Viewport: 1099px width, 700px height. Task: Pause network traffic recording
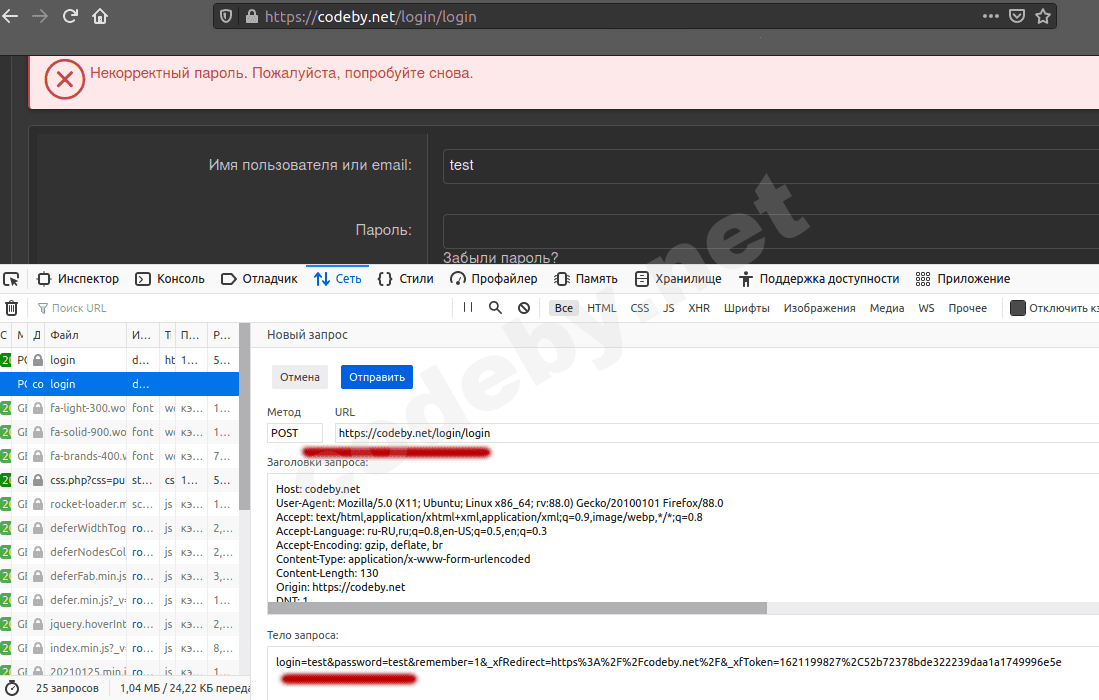click(x=467, y=308)
